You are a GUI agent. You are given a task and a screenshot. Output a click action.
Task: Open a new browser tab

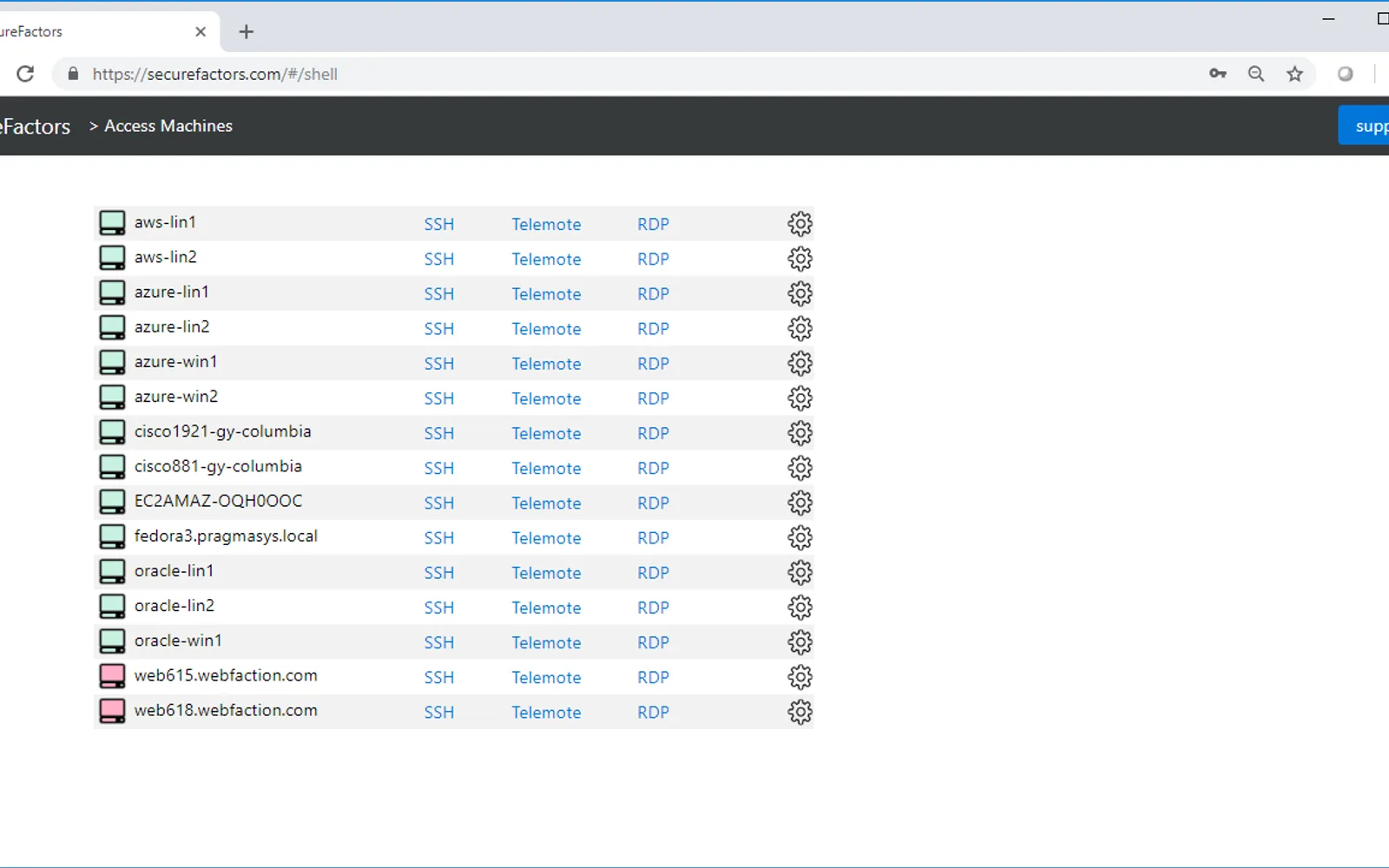click(x=247, y=31)
